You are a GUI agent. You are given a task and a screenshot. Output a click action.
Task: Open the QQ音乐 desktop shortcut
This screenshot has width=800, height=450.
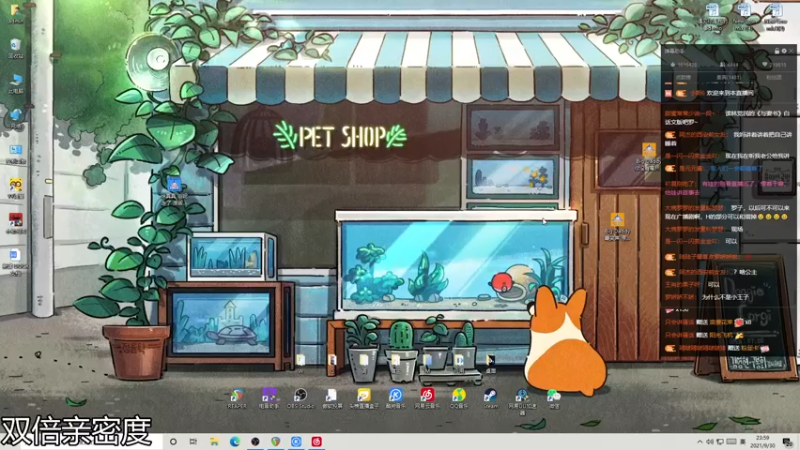459,398
